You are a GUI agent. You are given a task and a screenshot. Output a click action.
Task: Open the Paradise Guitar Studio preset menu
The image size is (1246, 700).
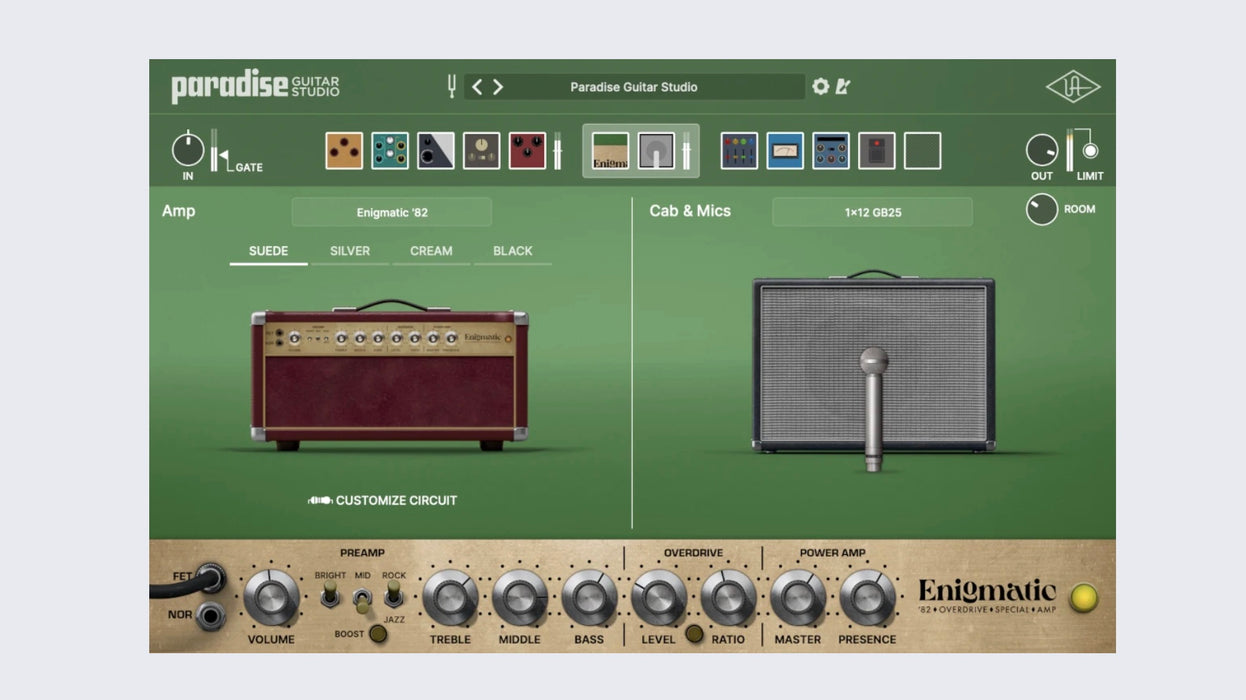click(x=634, y=87)
